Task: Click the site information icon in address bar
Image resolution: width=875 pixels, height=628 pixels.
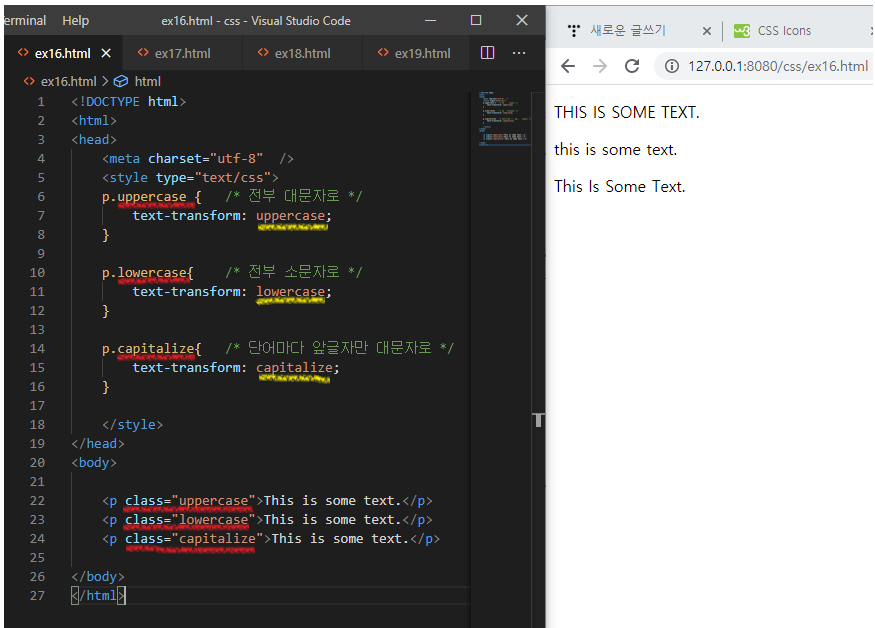Action: pos(672,66)
